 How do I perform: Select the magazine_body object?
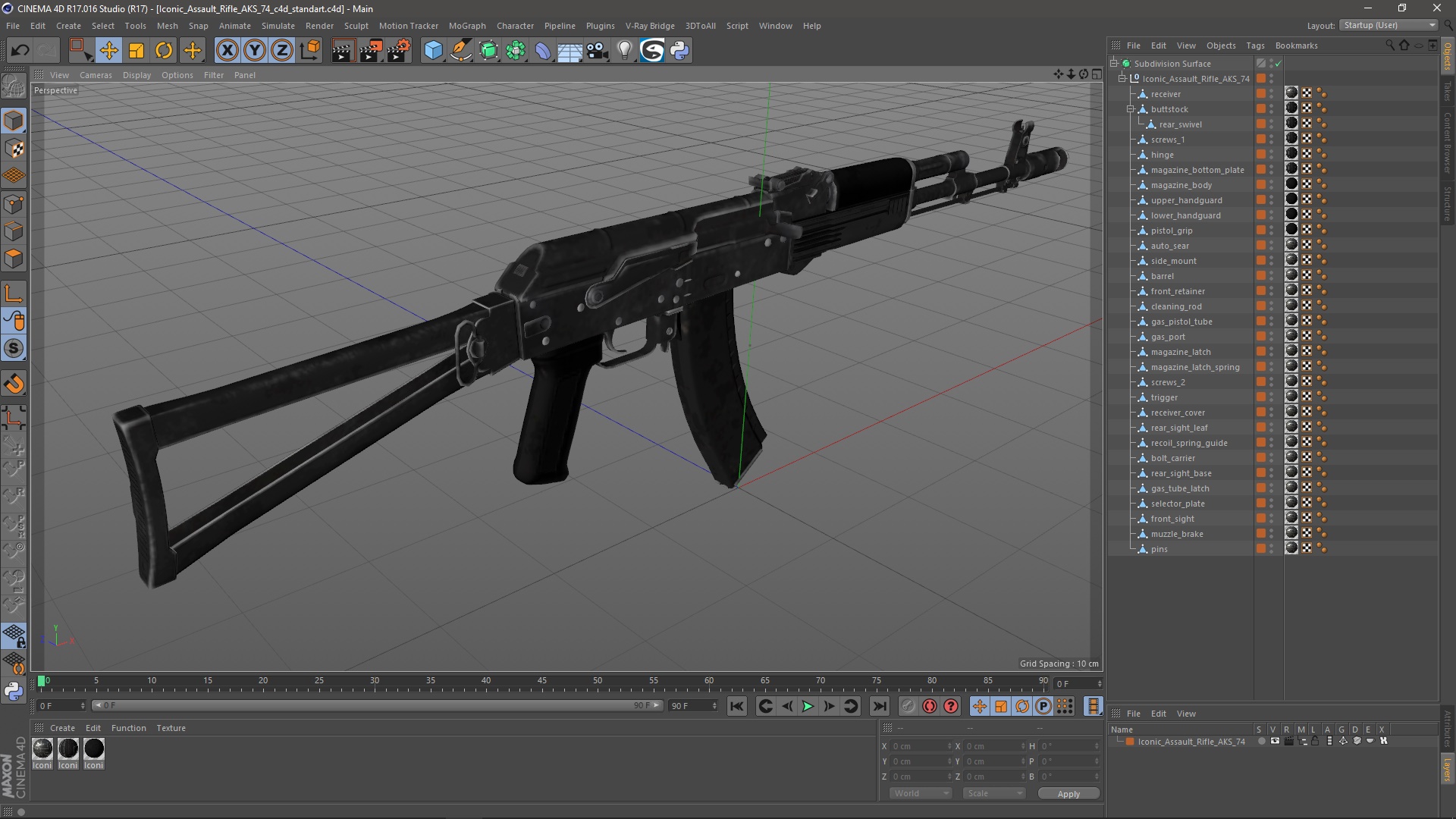[x=1181, y=185]
